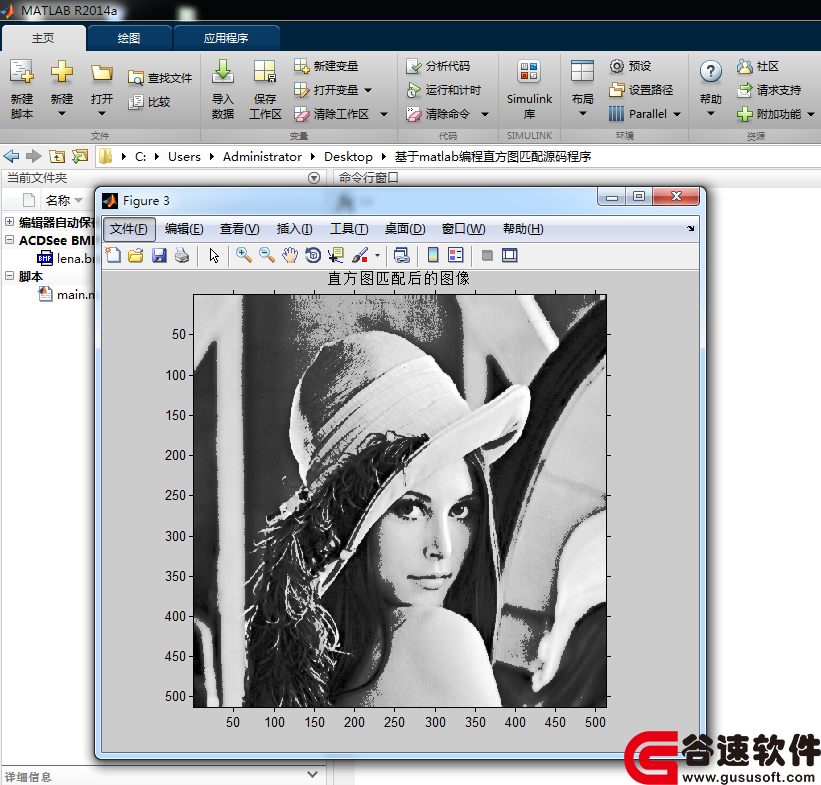821x785 pixels.
Task: Open brush color dropdown arrow
Action: (378, 256)
